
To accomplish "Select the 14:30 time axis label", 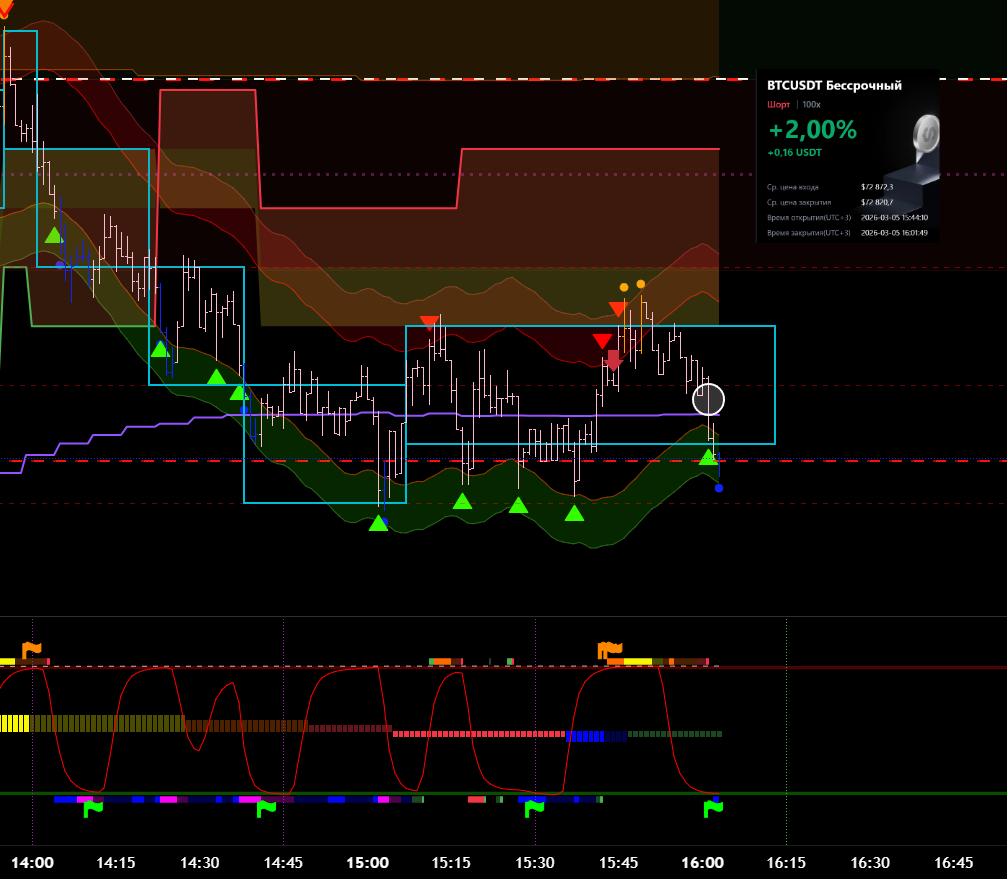I will point(200,862).
